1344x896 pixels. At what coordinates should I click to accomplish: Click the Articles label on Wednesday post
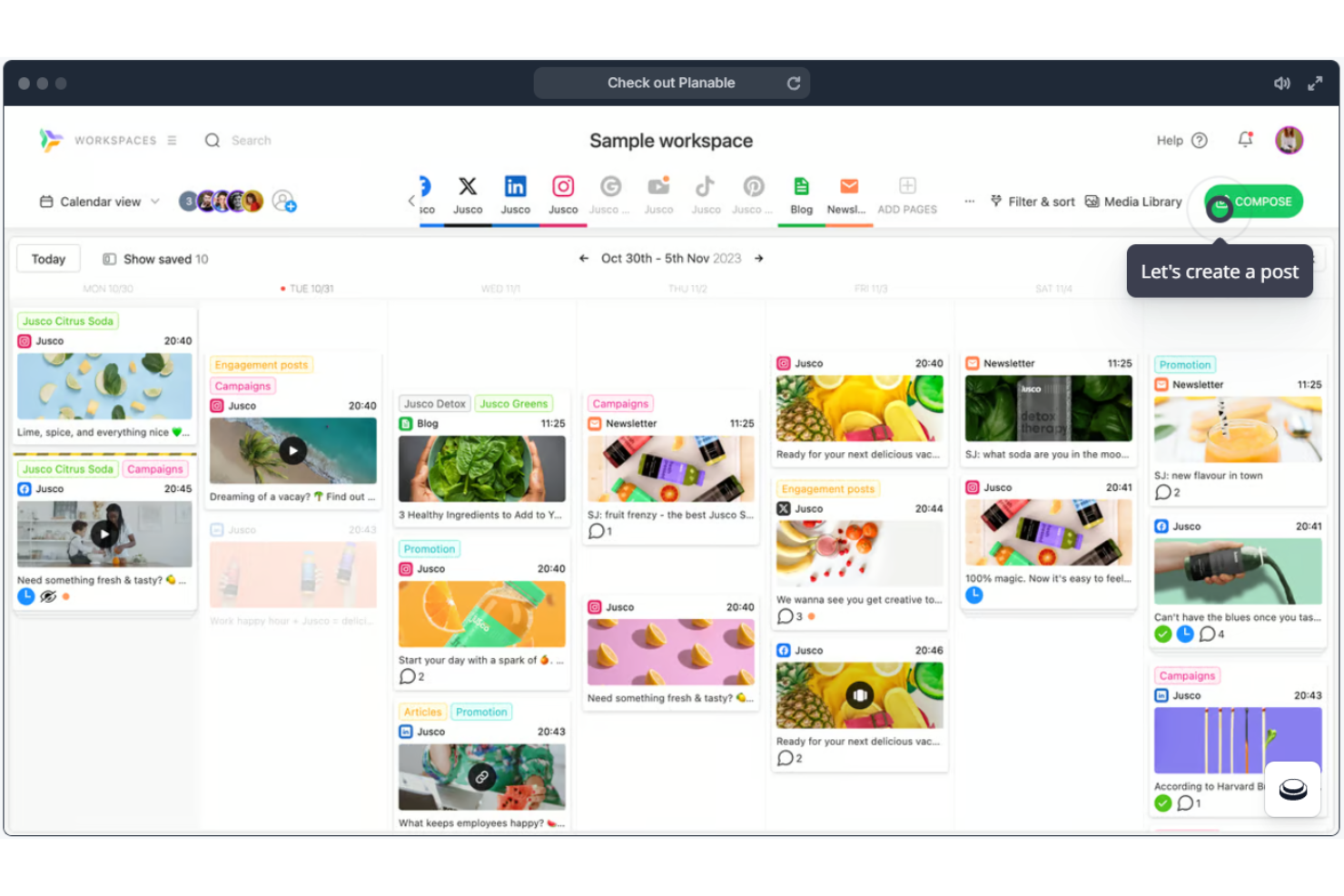[422, 713]
